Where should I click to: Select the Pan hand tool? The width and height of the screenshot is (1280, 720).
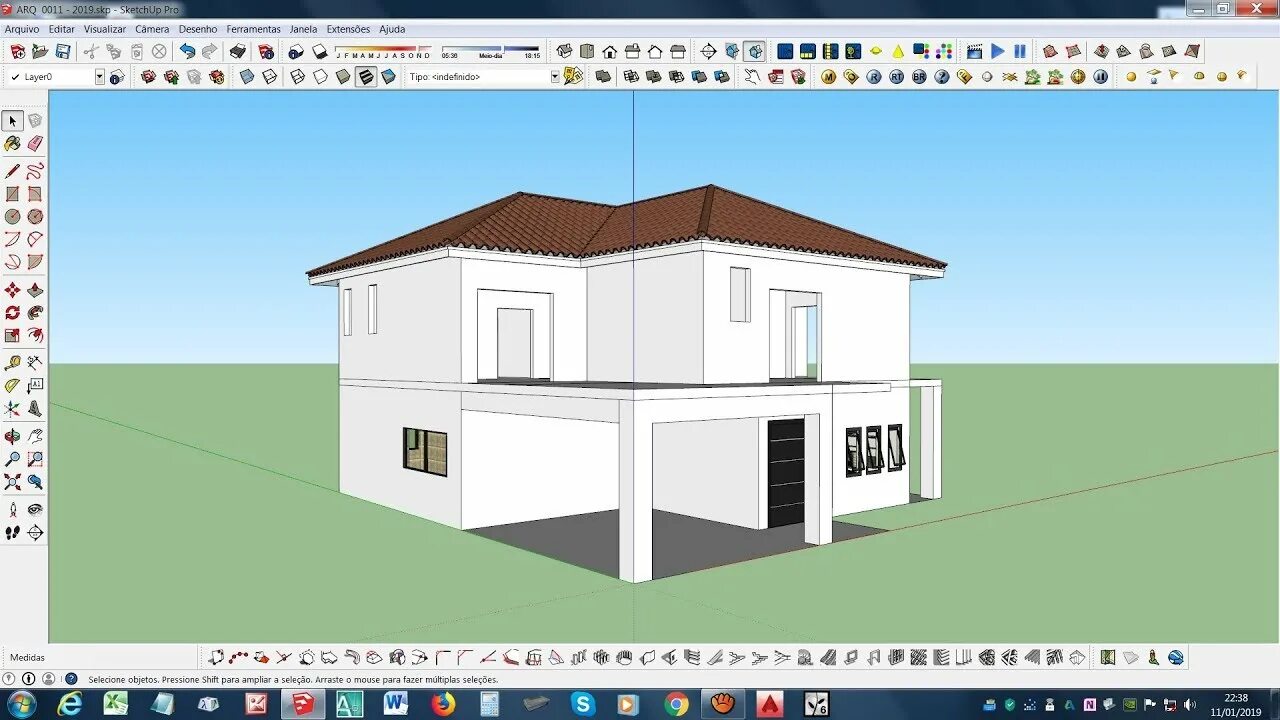pos(35,437)
